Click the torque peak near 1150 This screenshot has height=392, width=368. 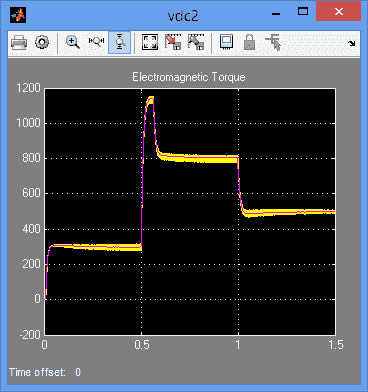pyautogui.click(x=150, y=100)
